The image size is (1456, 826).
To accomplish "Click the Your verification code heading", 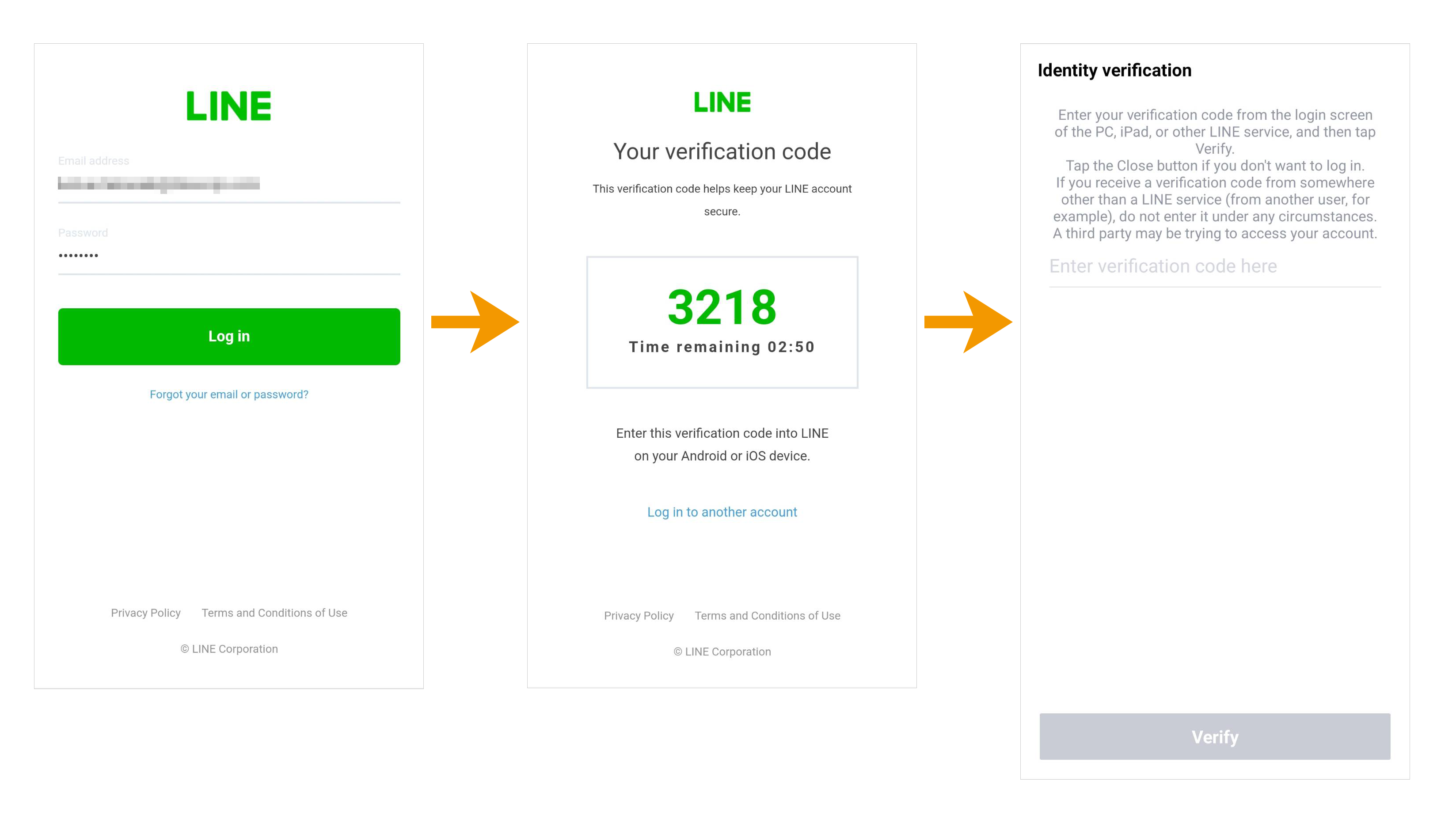I will click(722, 152).
